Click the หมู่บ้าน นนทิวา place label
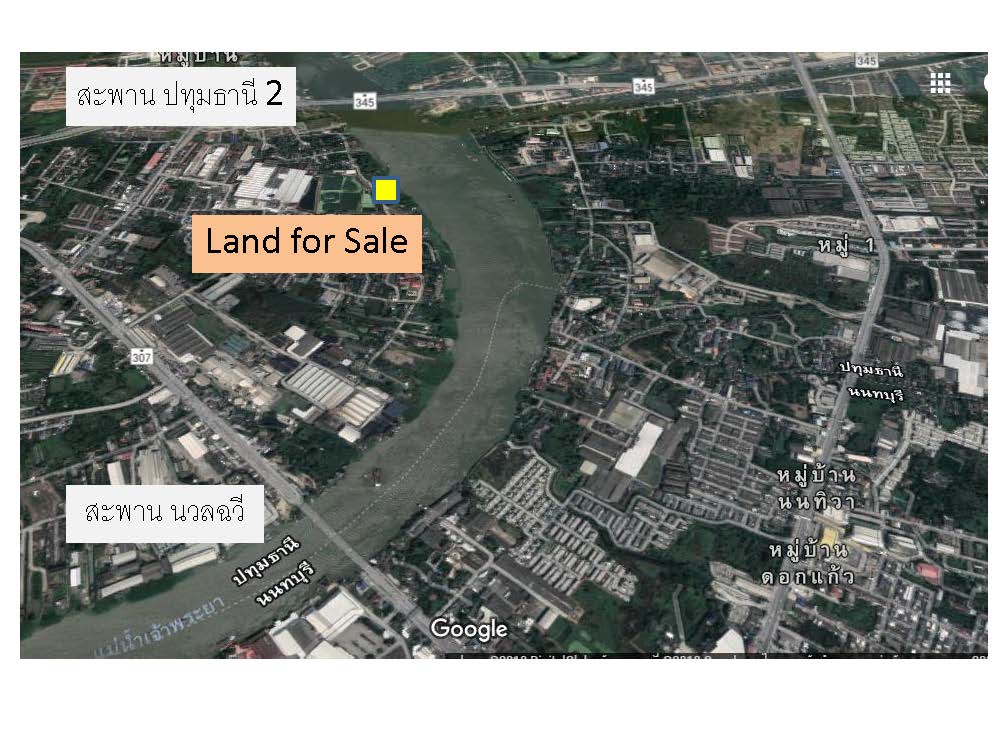Screen dimensions: 1000x750 (816, 488)
